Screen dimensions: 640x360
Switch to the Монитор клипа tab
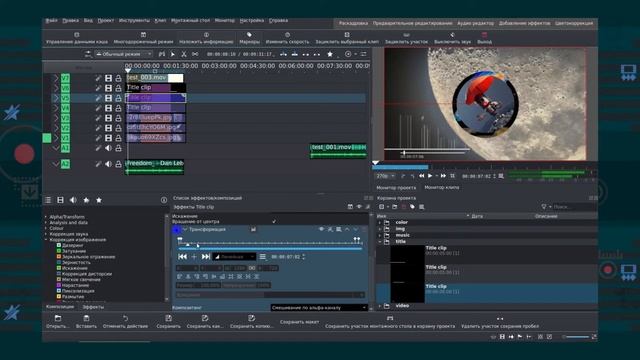[x=442, y=187]
